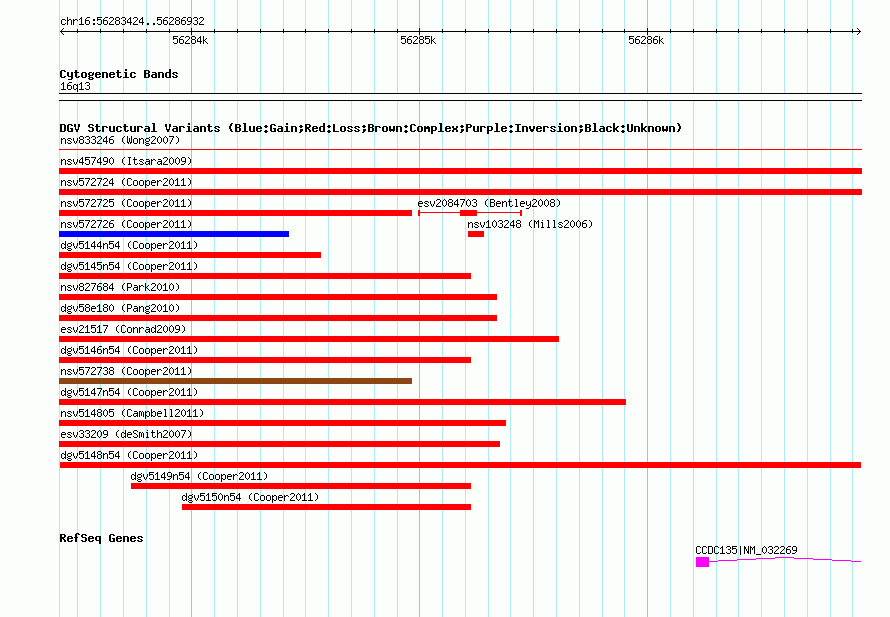Click the dgv5145n54 (Cooper2011) label
890x617 pixels.
pos(129,266)
